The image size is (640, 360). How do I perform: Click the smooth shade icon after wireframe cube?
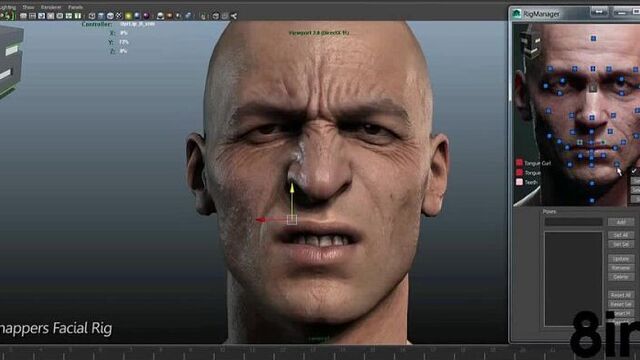coord(101,16)
